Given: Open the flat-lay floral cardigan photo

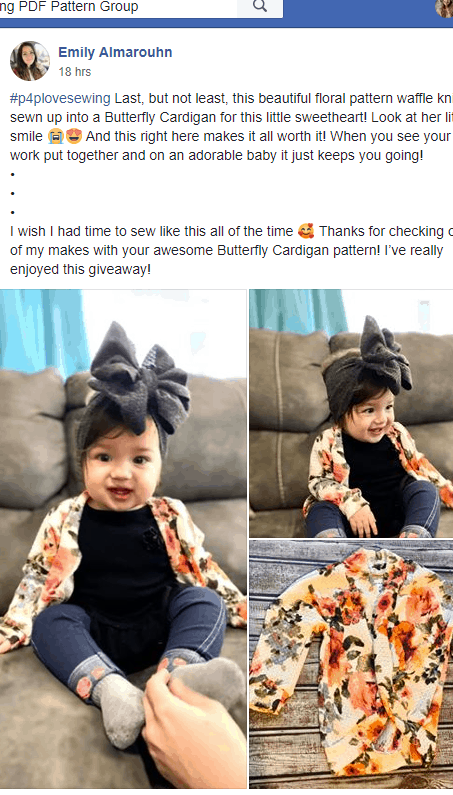Looking at the screenshot, I should tap(351, 665).
